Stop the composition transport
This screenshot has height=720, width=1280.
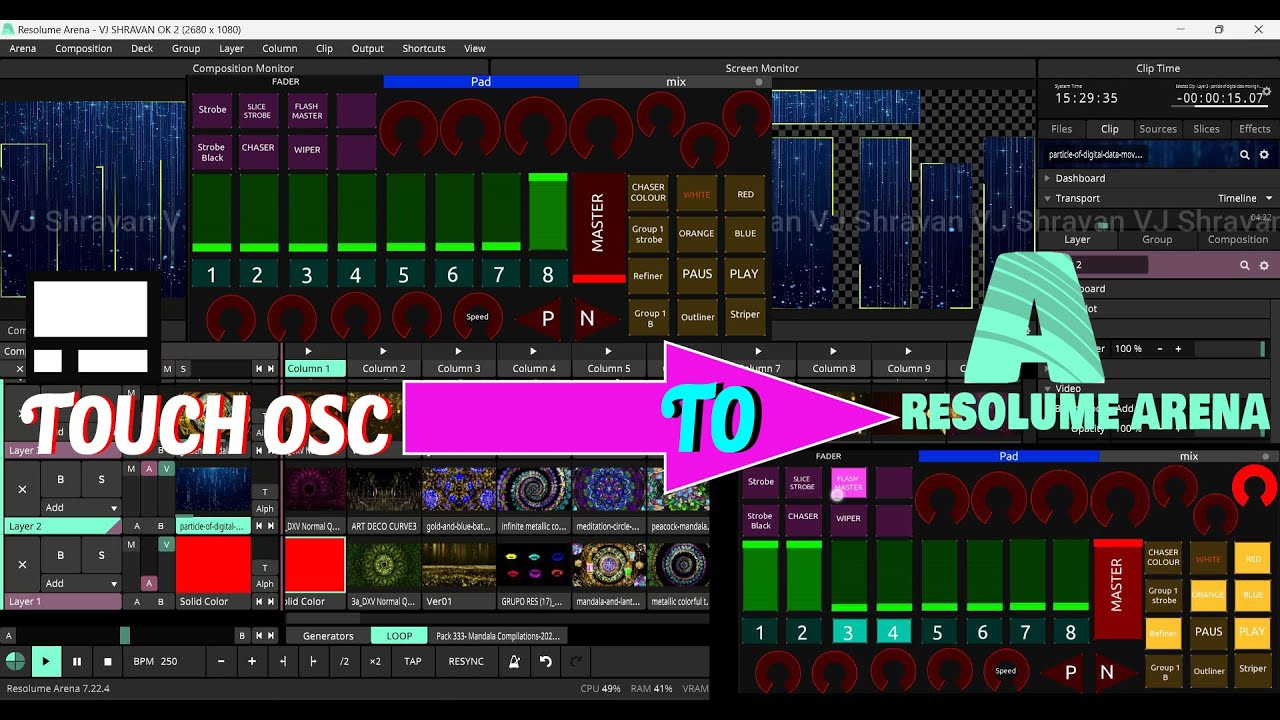(108, 661)
